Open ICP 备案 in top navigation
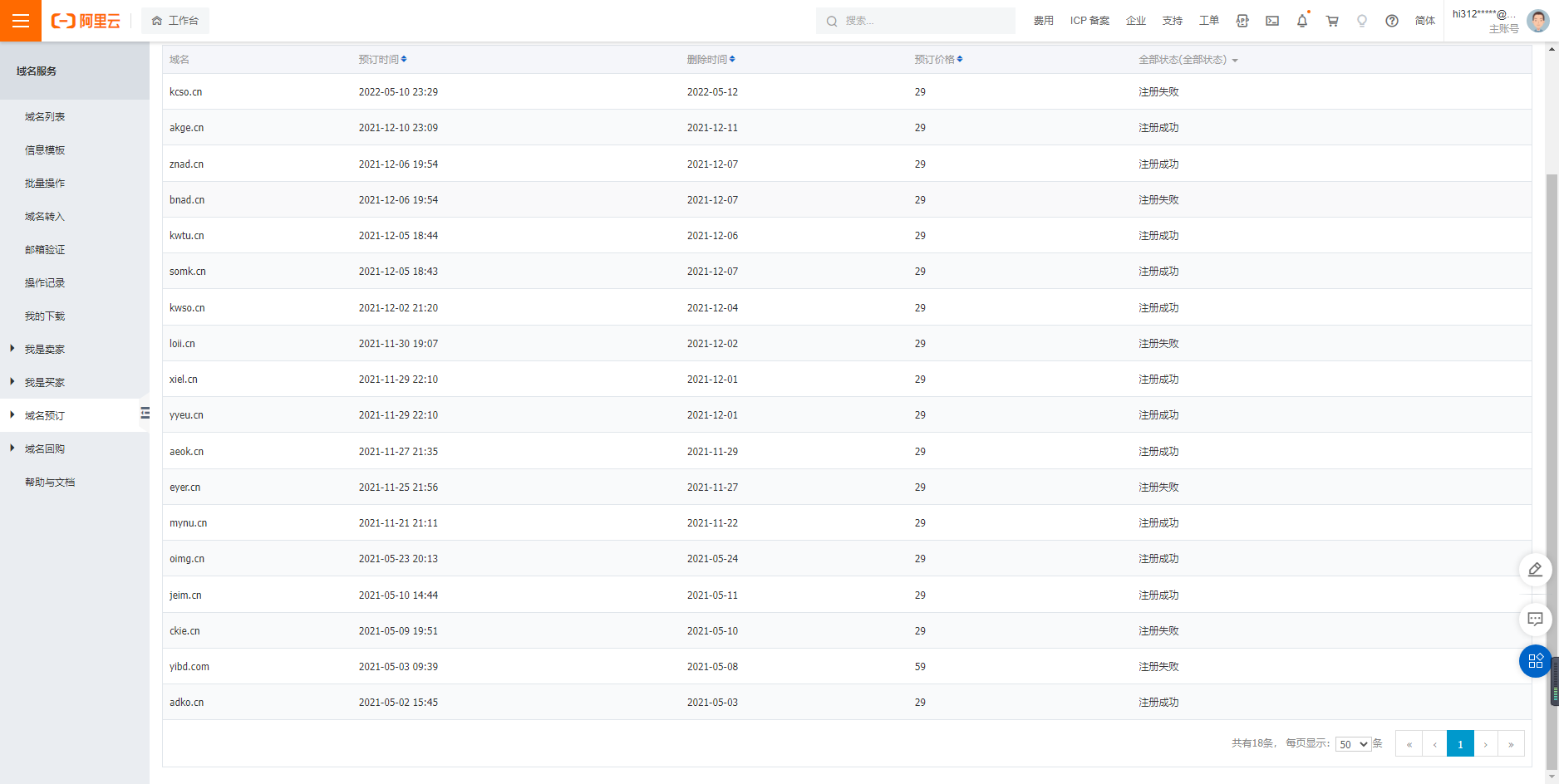 click(1089, 21)
